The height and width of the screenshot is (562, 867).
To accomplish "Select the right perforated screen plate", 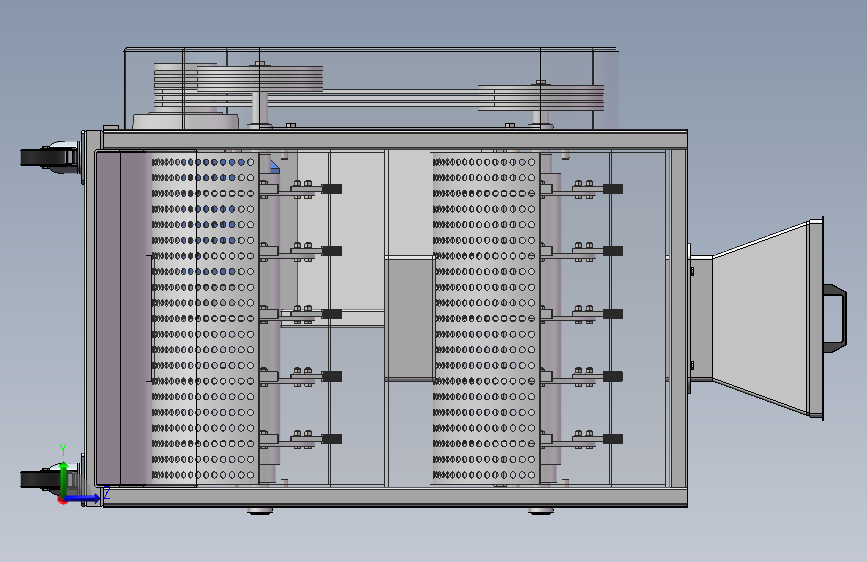I will click(x=486, y=318).
